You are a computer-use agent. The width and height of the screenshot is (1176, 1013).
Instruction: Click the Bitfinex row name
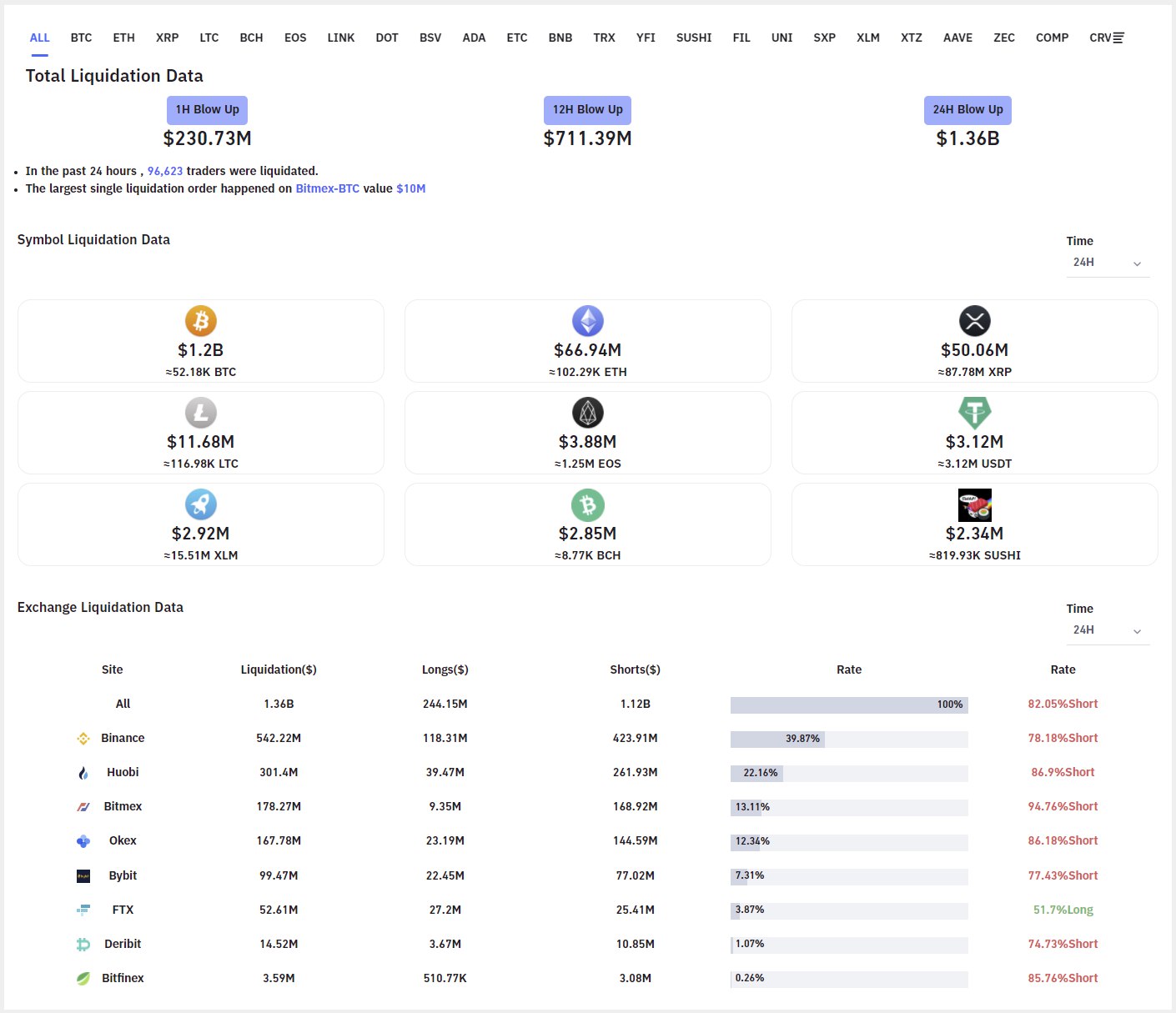pos(123,978)
